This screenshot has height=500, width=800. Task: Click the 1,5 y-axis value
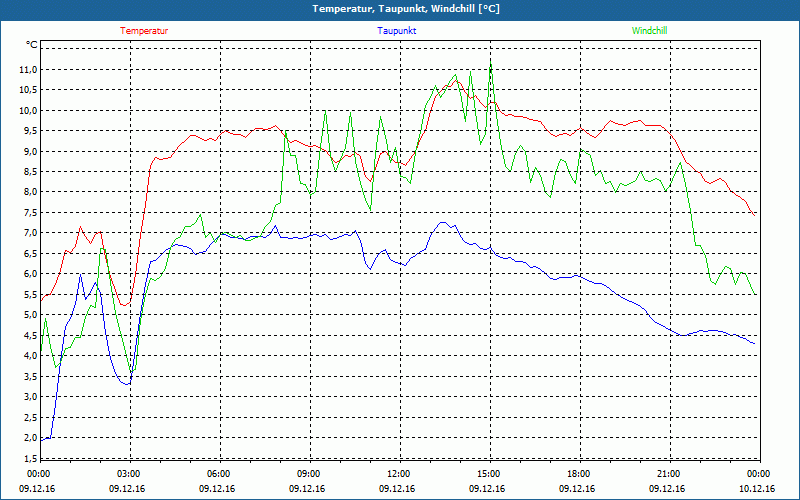click(30, 458)
